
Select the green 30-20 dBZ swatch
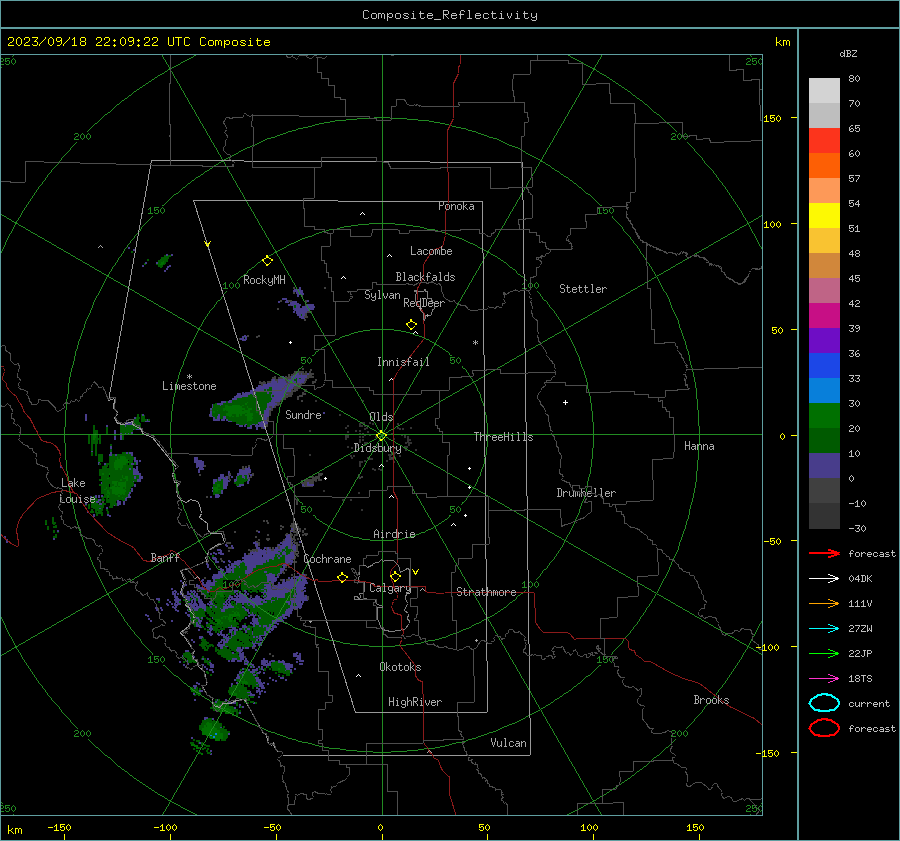tap(824, 416)
